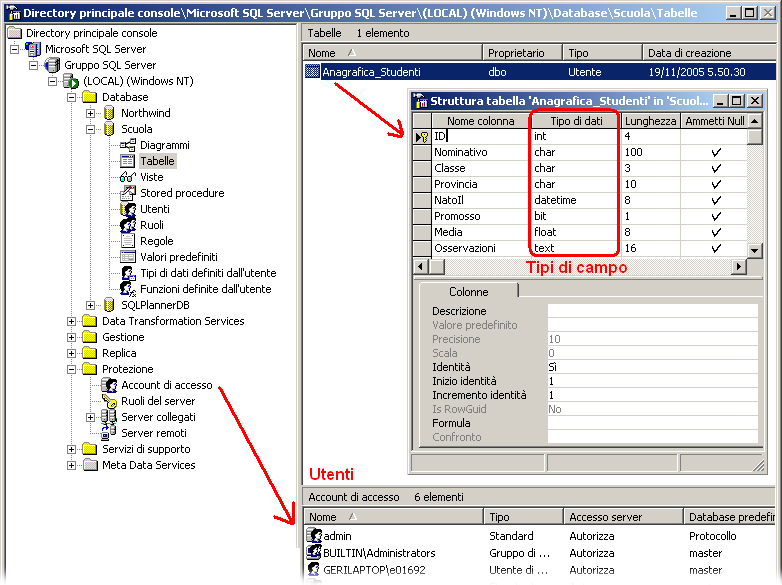Toggle Ammetti Null for the Media column
Viewport: 782px width, 585px height.
pos(716,232)
